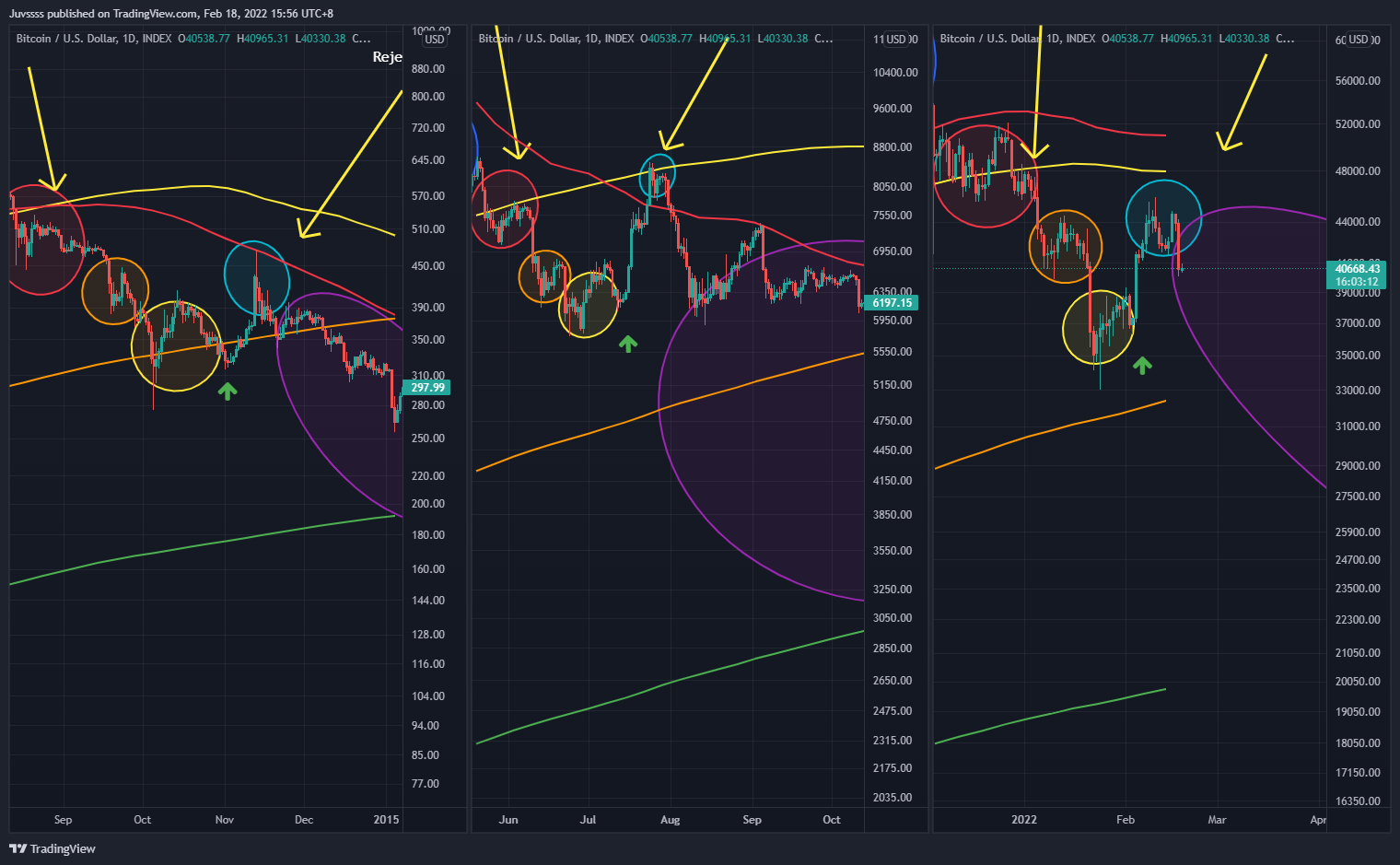Click the 10400.00 price axis label
1400x865 pixels.
(895, 73)
